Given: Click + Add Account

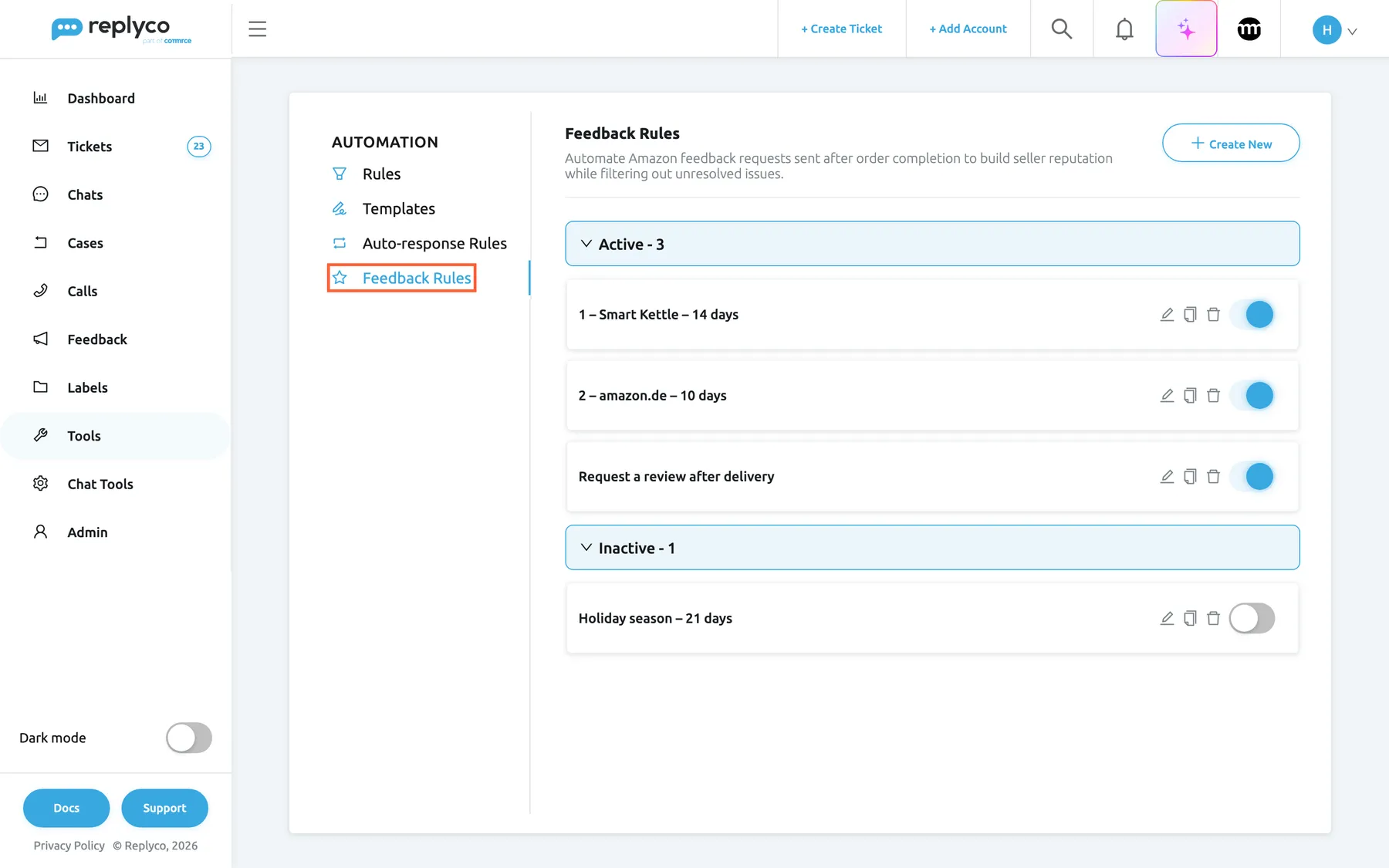Looking at the screenshot, I should point(968,29).
